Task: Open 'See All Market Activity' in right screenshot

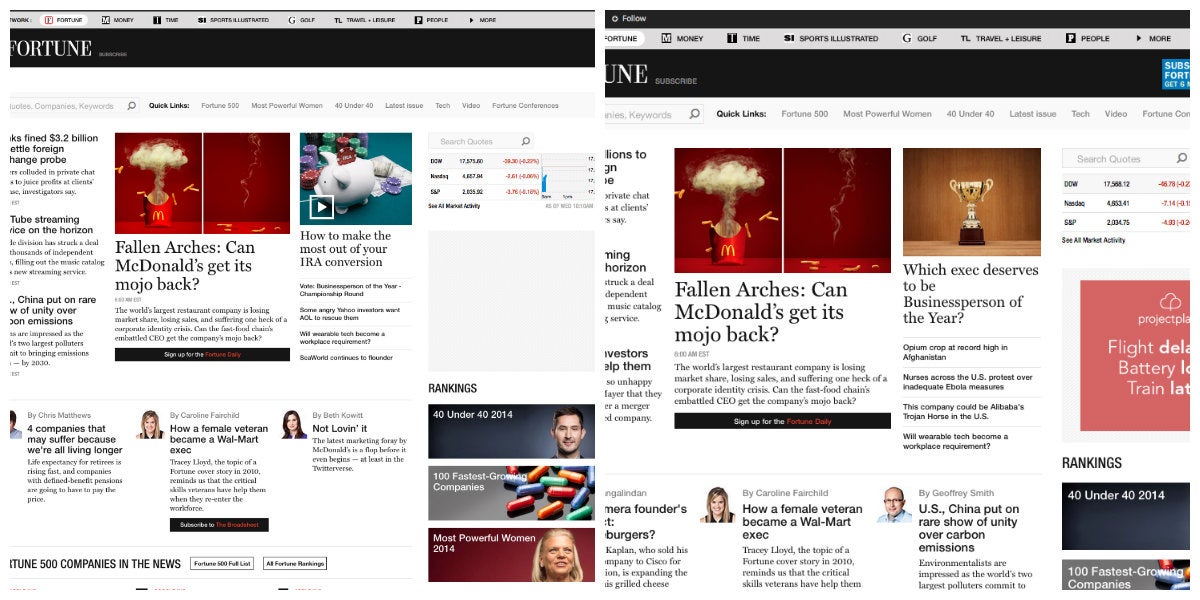Action: pos(1093,240)
